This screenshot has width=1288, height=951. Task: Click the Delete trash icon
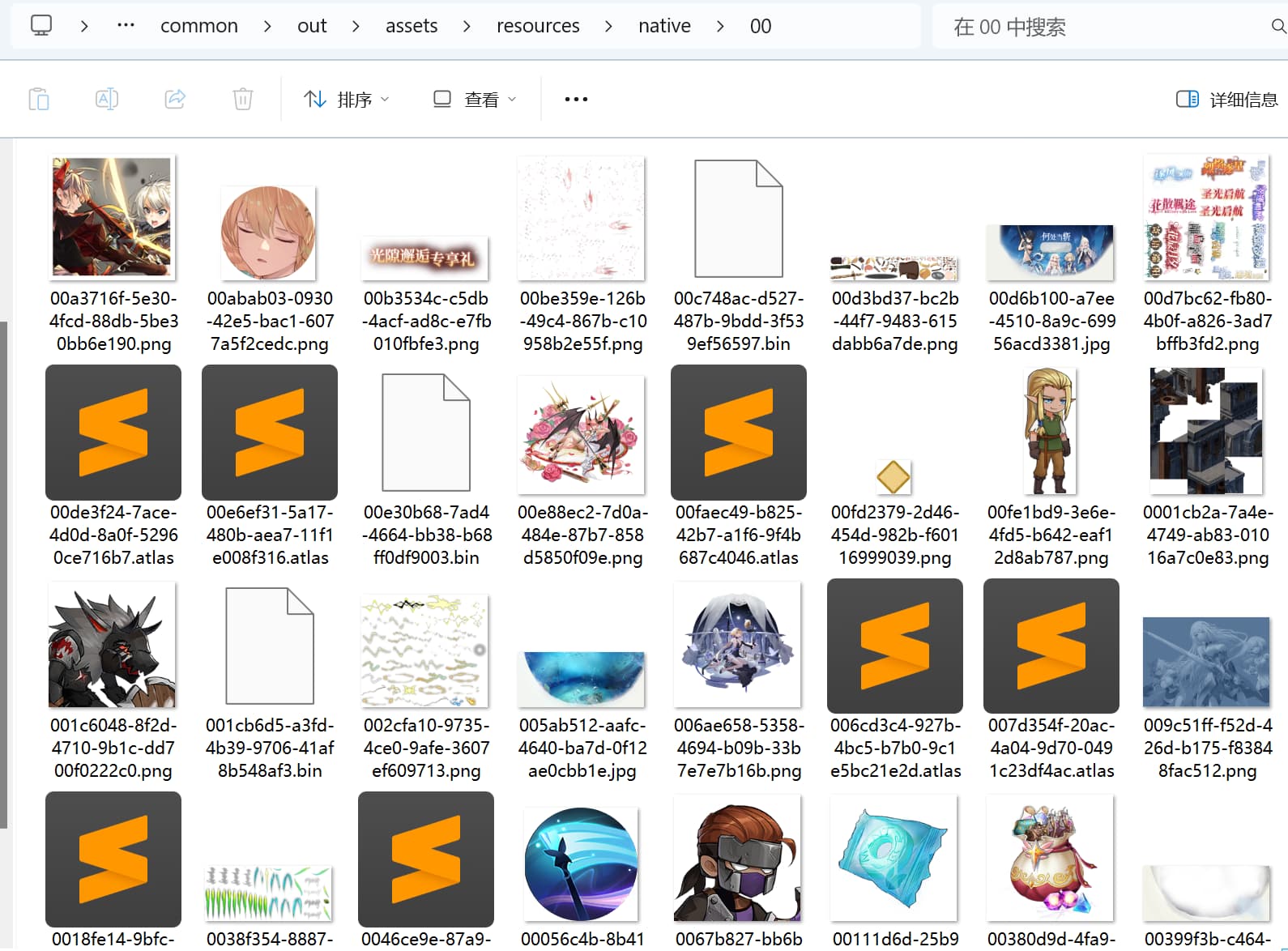[x=243, y=99]
